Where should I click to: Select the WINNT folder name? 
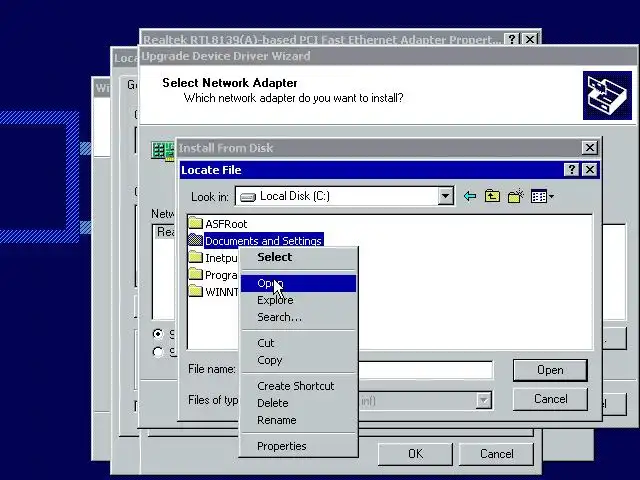222,292
